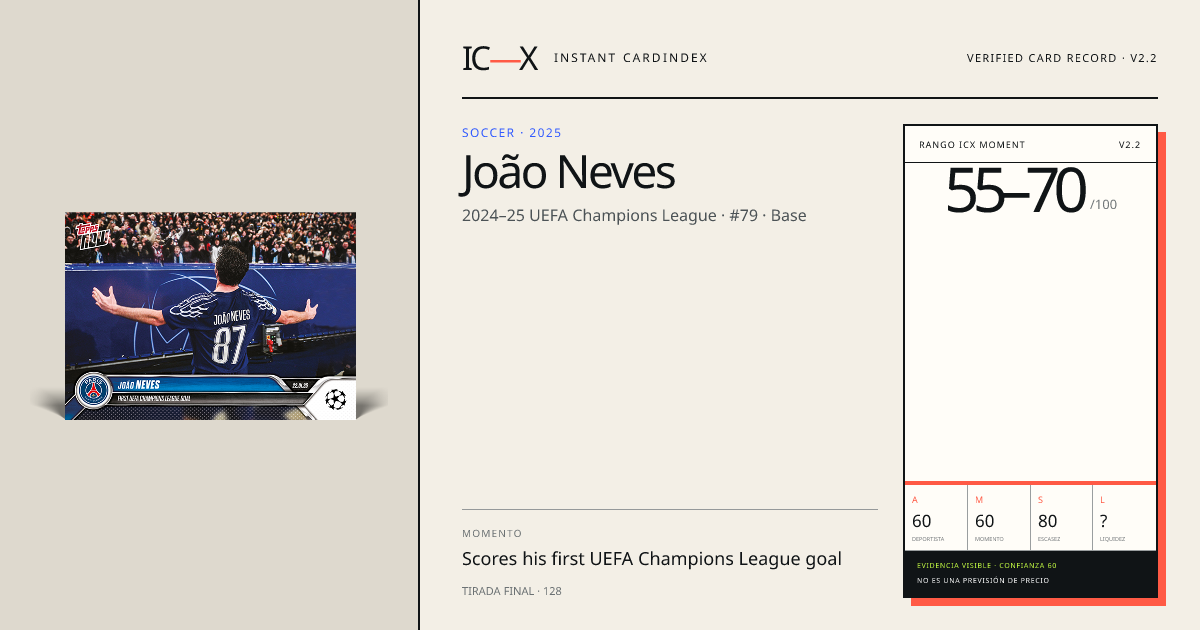The height and width of the screenshot is (630, 1200).
Task: Select the Rango ICX Moment panel title
Action: (972, 145)
